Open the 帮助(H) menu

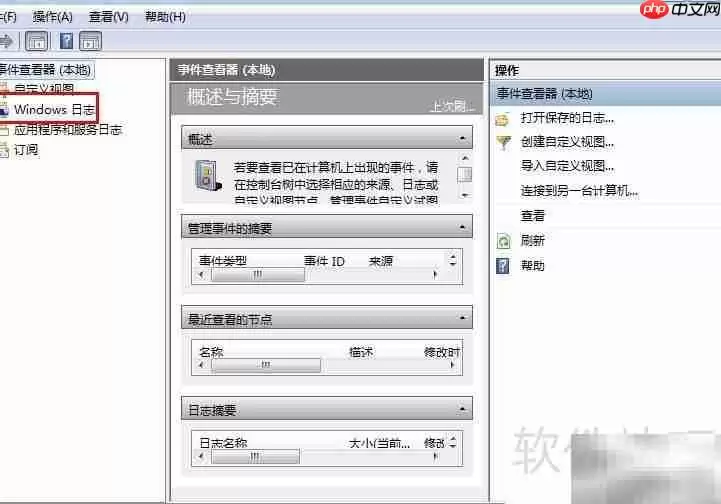[x=165, y=17]
